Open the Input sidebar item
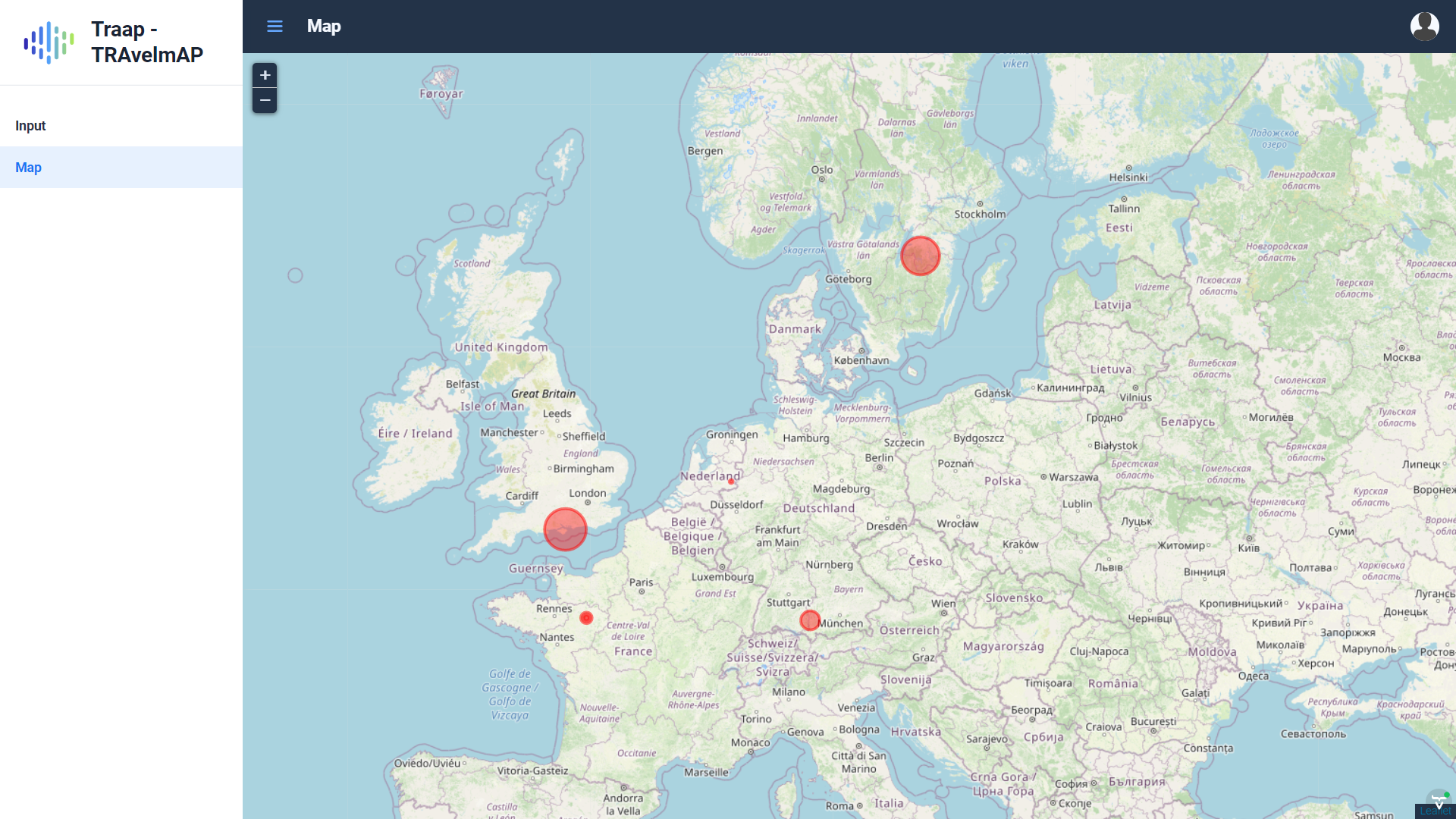This screenshot has height=819, width=1456. click(x=30, y=126)
